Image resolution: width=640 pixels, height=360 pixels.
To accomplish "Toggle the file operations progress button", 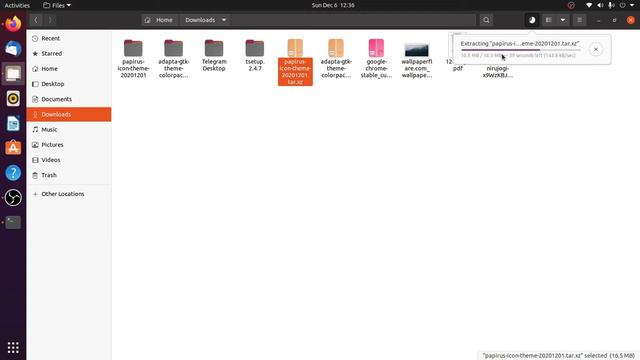I will 532,20.
